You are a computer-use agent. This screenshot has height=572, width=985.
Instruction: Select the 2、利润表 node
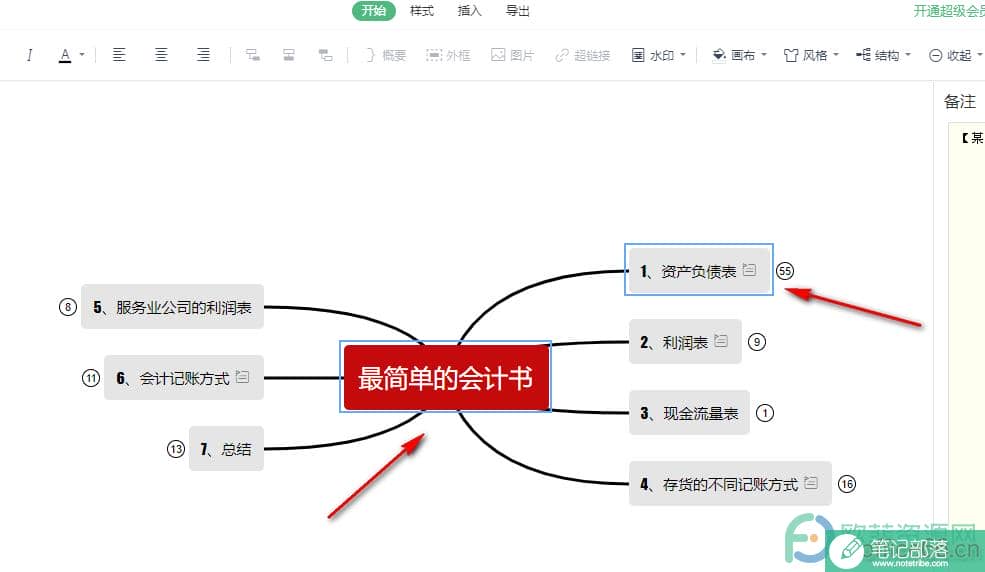[685, 342]
